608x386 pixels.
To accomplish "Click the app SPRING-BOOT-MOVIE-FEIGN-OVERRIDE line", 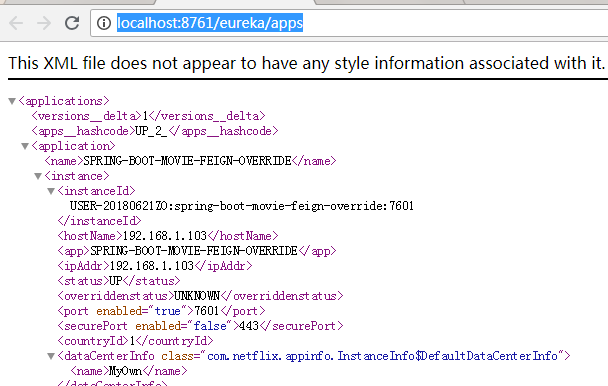I will click(197, 251).
